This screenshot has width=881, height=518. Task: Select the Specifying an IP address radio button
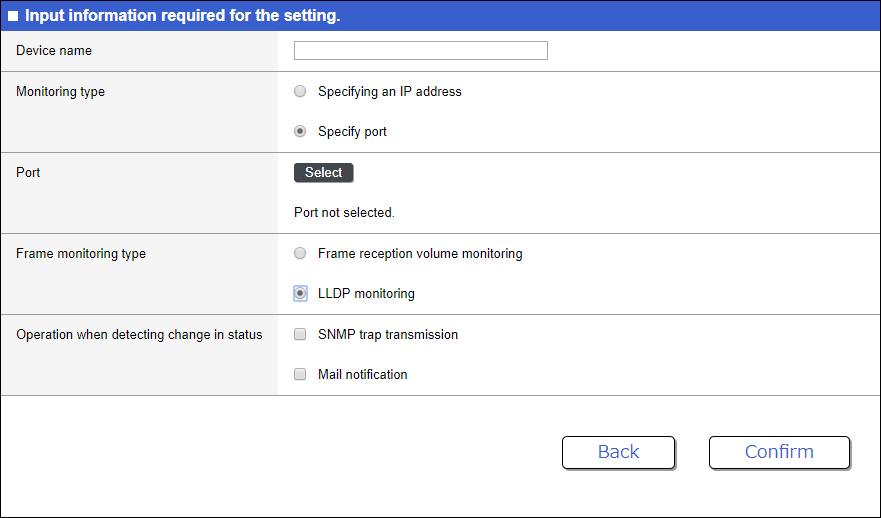click(x=300, y=92)
